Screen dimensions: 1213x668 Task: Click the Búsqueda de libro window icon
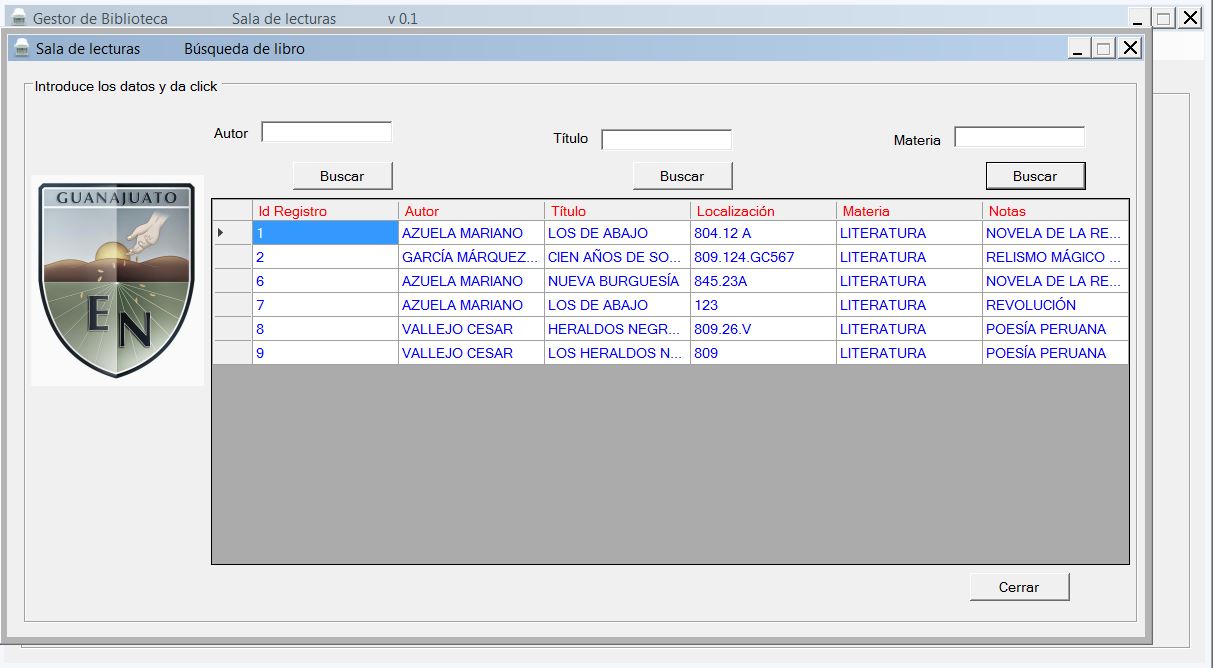[21, 48]
